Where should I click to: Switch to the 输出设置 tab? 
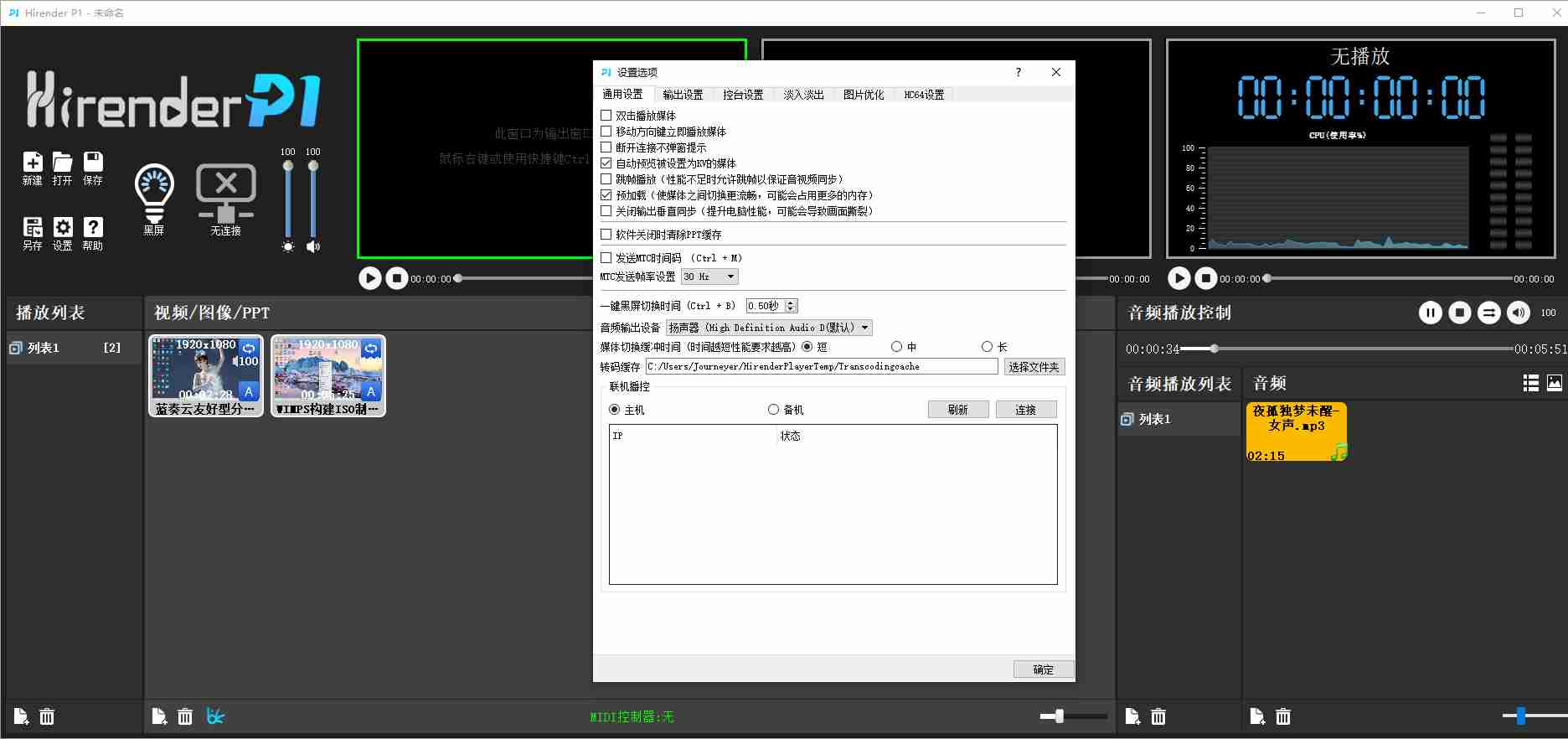[683, 95]
